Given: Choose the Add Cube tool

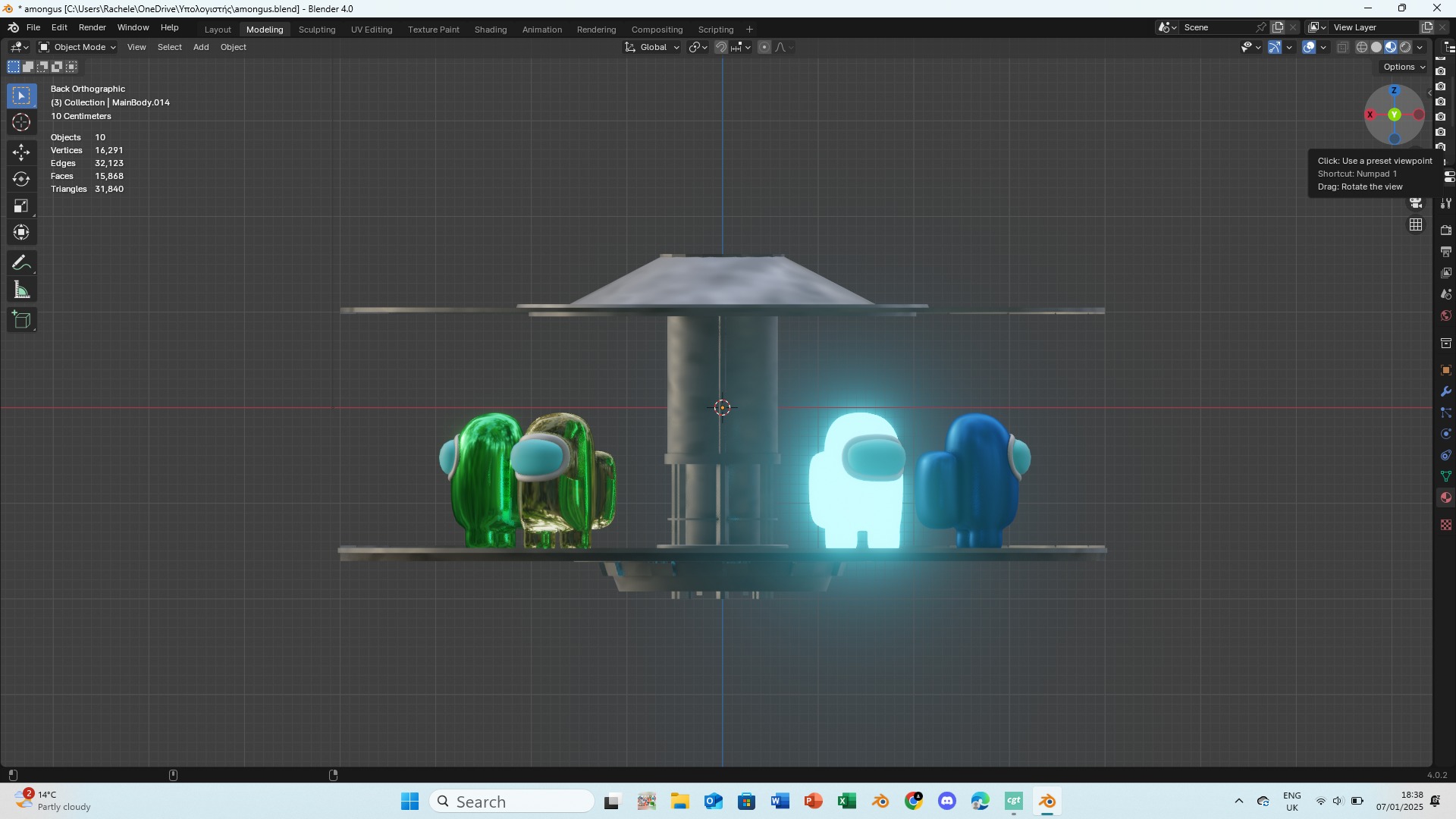Looking at the screenshot, I should tap(21, 320).
